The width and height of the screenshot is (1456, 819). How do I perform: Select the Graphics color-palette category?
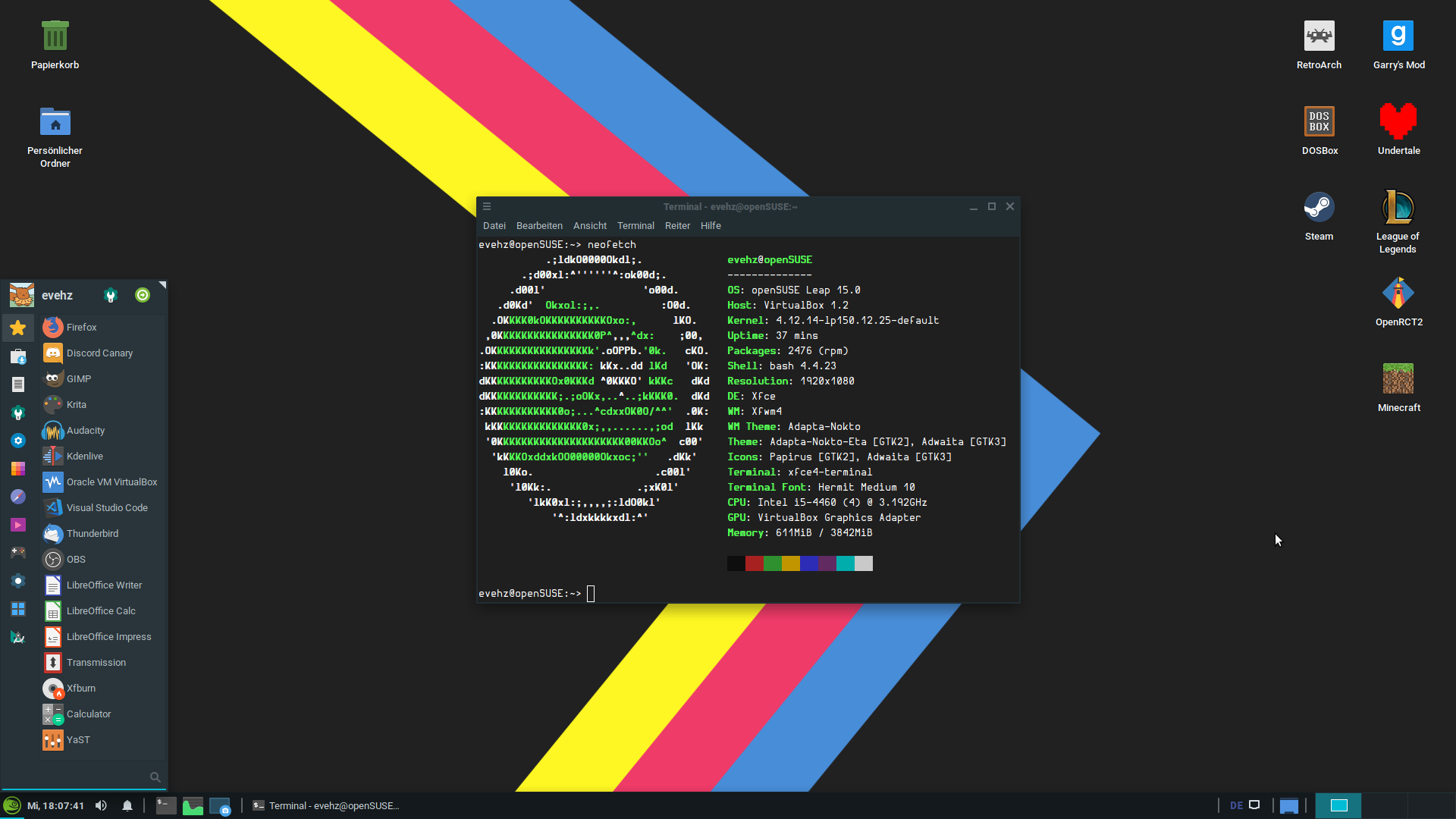18,469
